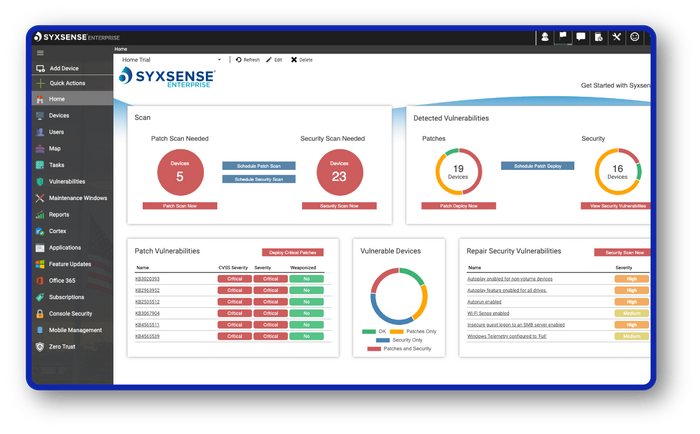Refresh the dashboard
700x434 pixels.
tap(248, 60)
